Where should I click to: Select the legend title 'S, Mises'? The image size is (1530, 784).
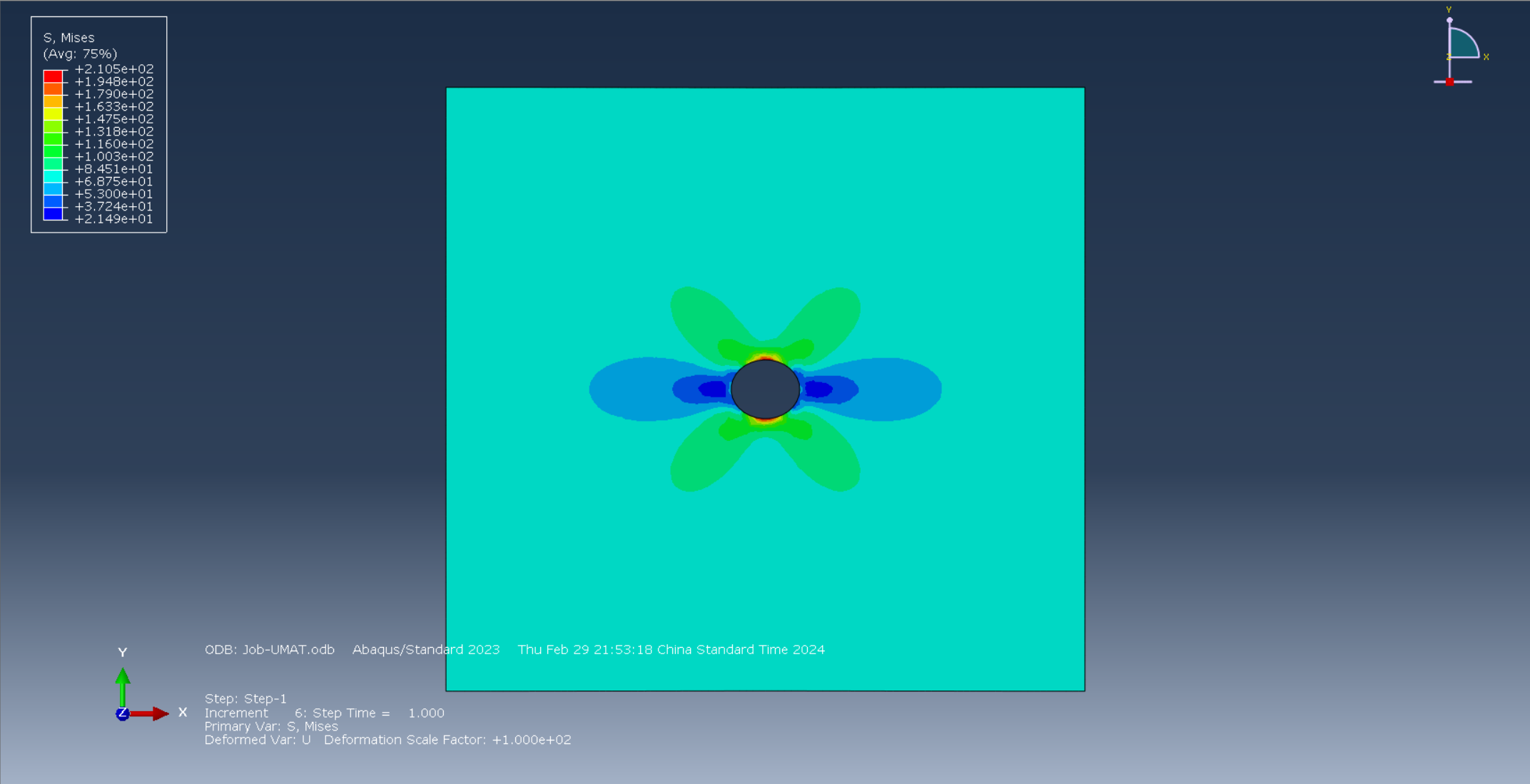coord(69,38)
